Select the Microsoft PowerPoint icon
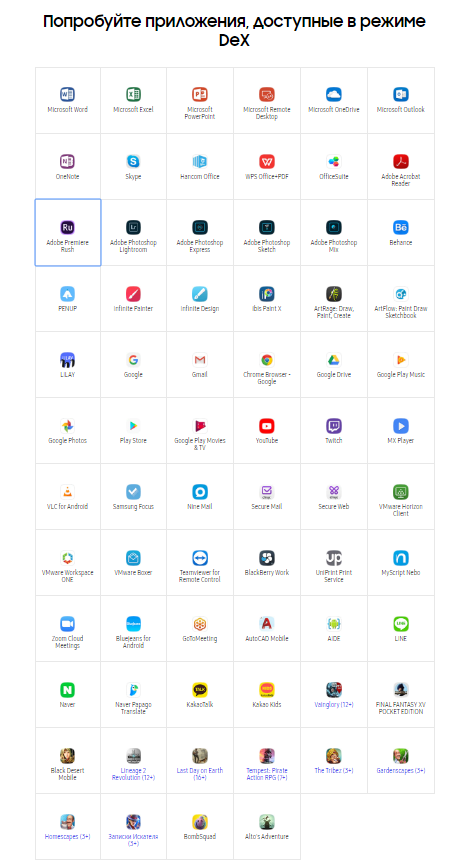 [200, 94]
